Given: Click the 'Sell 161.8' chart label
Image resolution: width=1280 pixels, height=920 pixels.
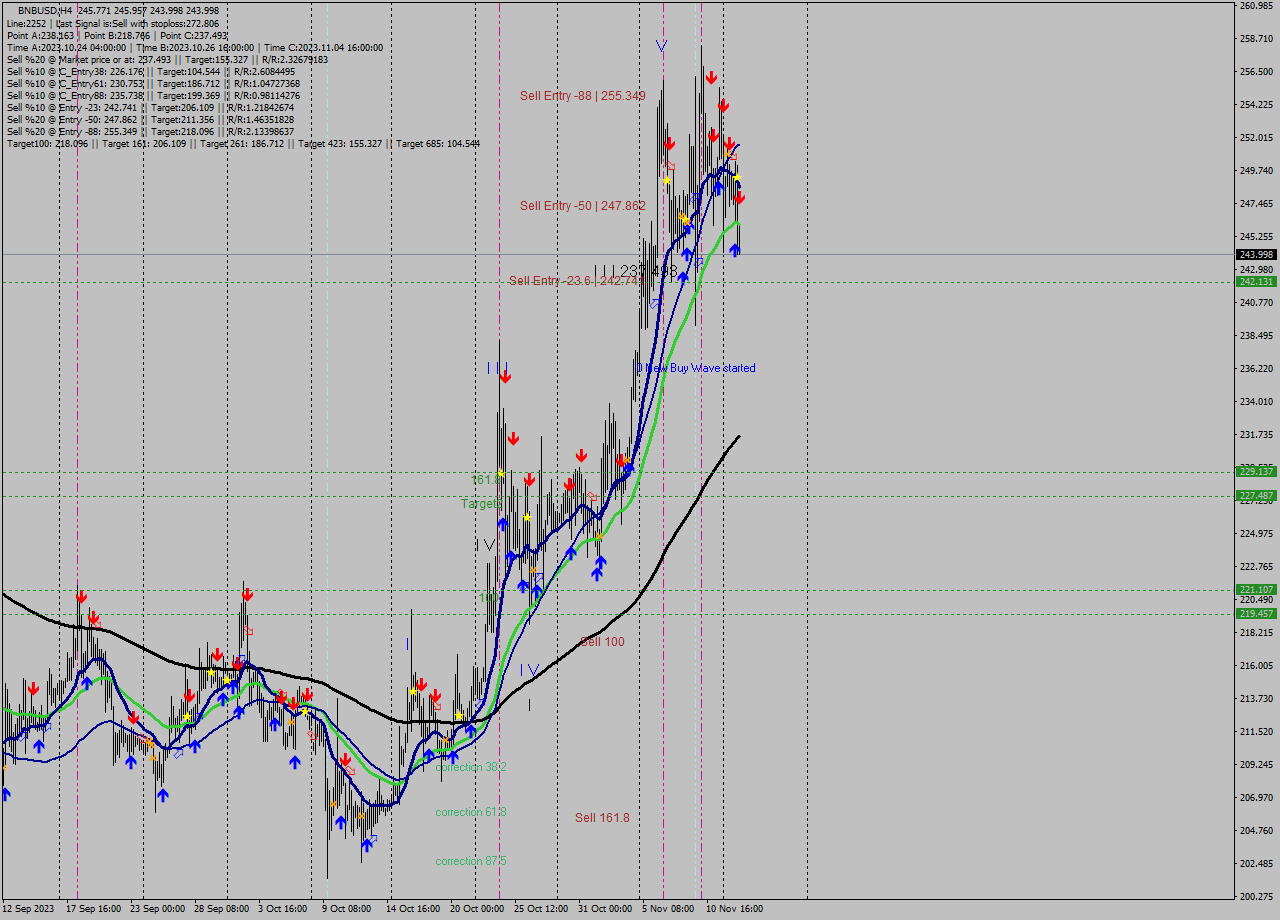Looking at the screenshot, I should click(602, 818).
